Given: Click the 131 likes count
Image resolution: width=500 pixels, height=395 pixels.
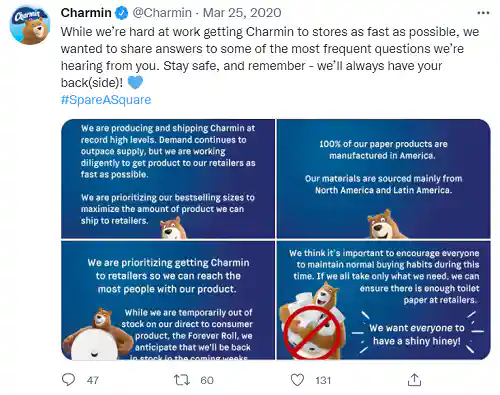Looking at the screenshot, I should pyautogui.click(x=323, y=380).
